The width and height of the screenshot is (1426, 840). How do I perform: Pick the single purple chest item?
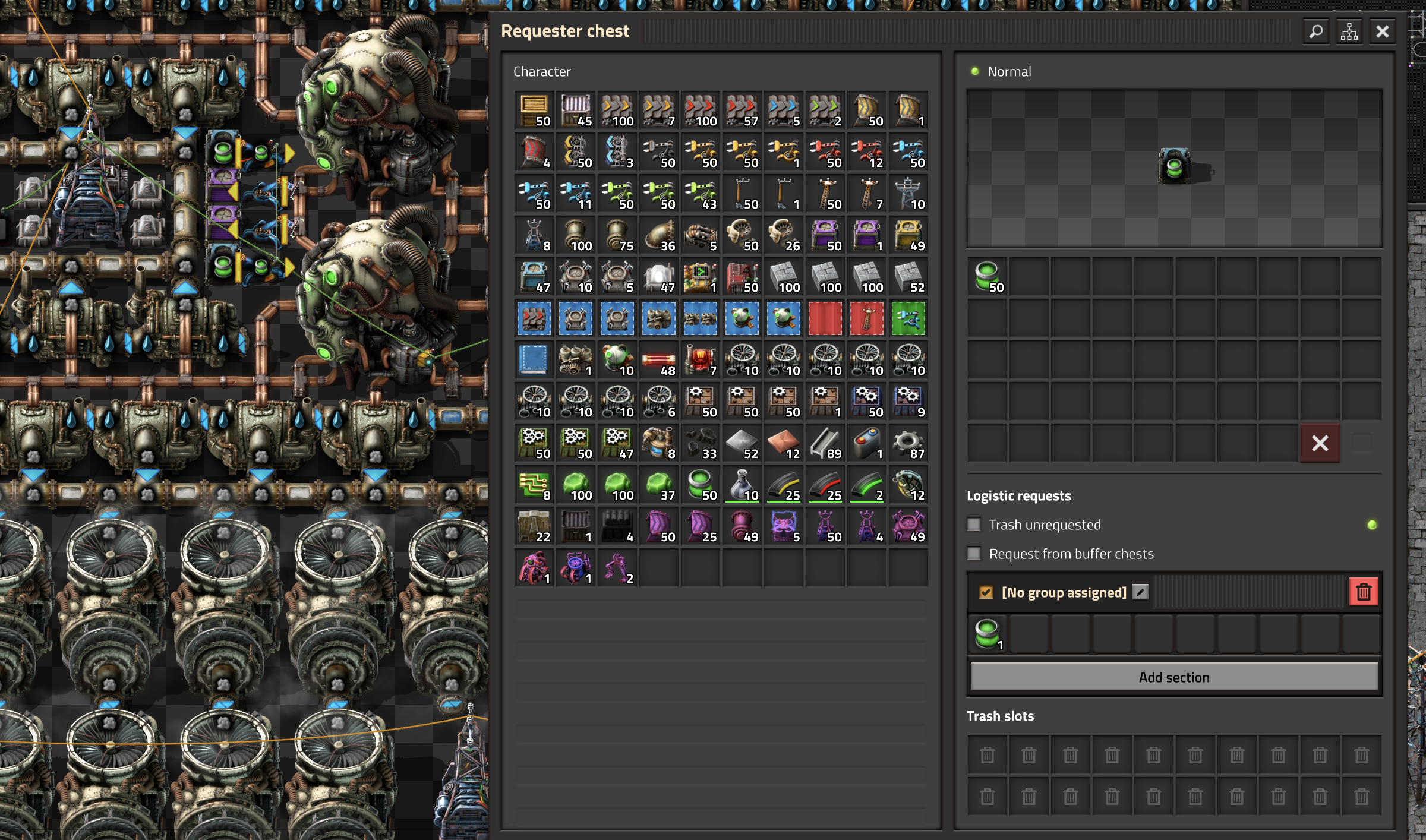(867, 235)
